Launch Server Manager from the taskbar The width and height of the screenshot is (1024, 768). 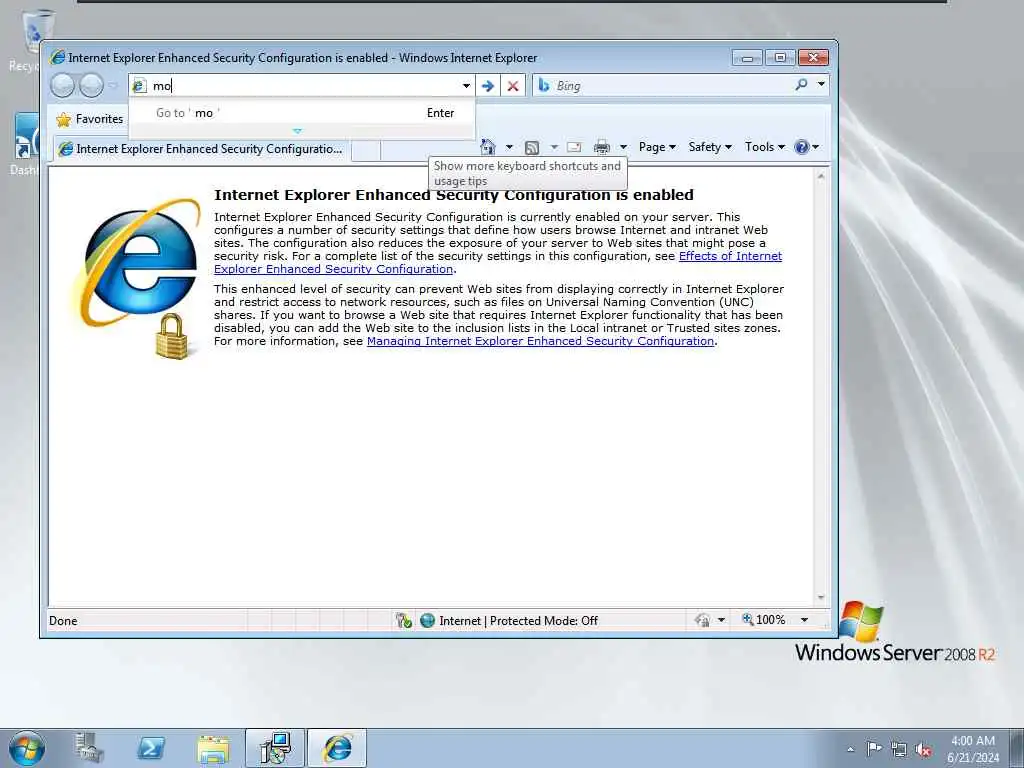89,748
